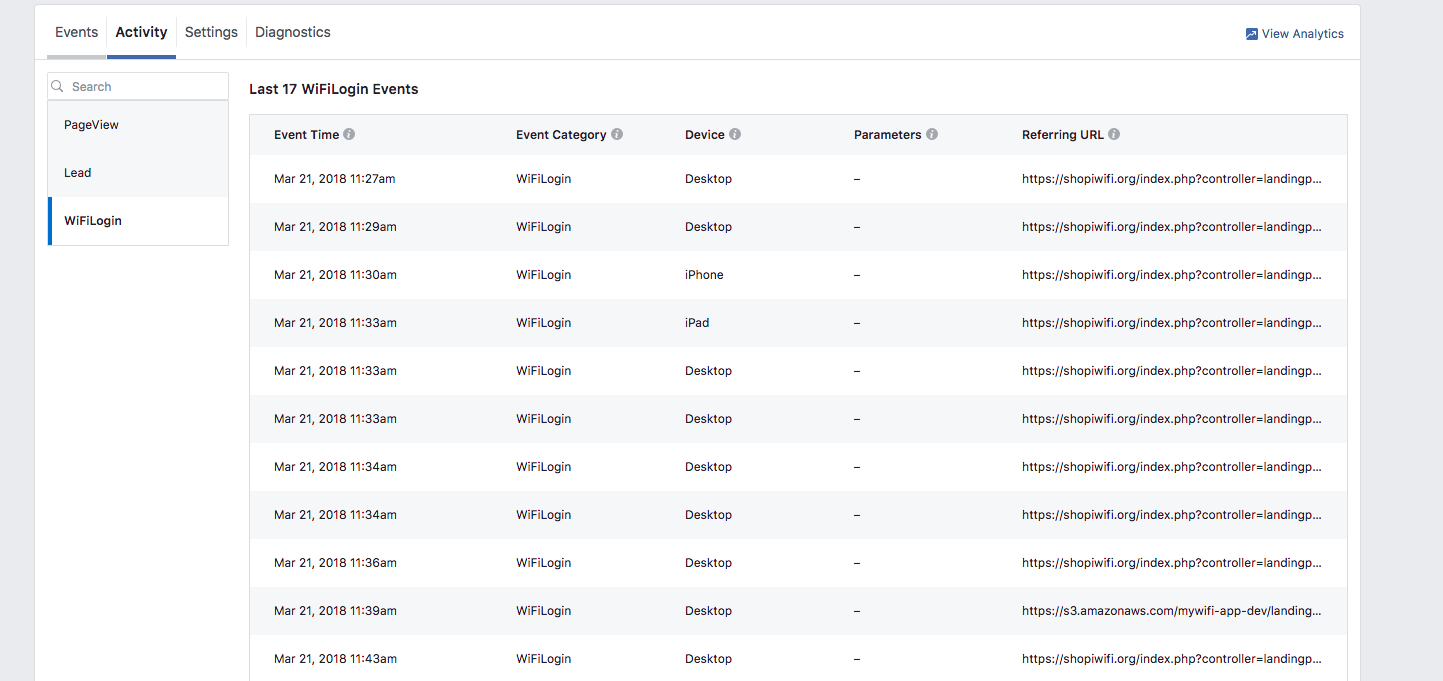1443x681 pixels.
Task: Open the Diagnostics tab
Action: [x=293, y=32]
